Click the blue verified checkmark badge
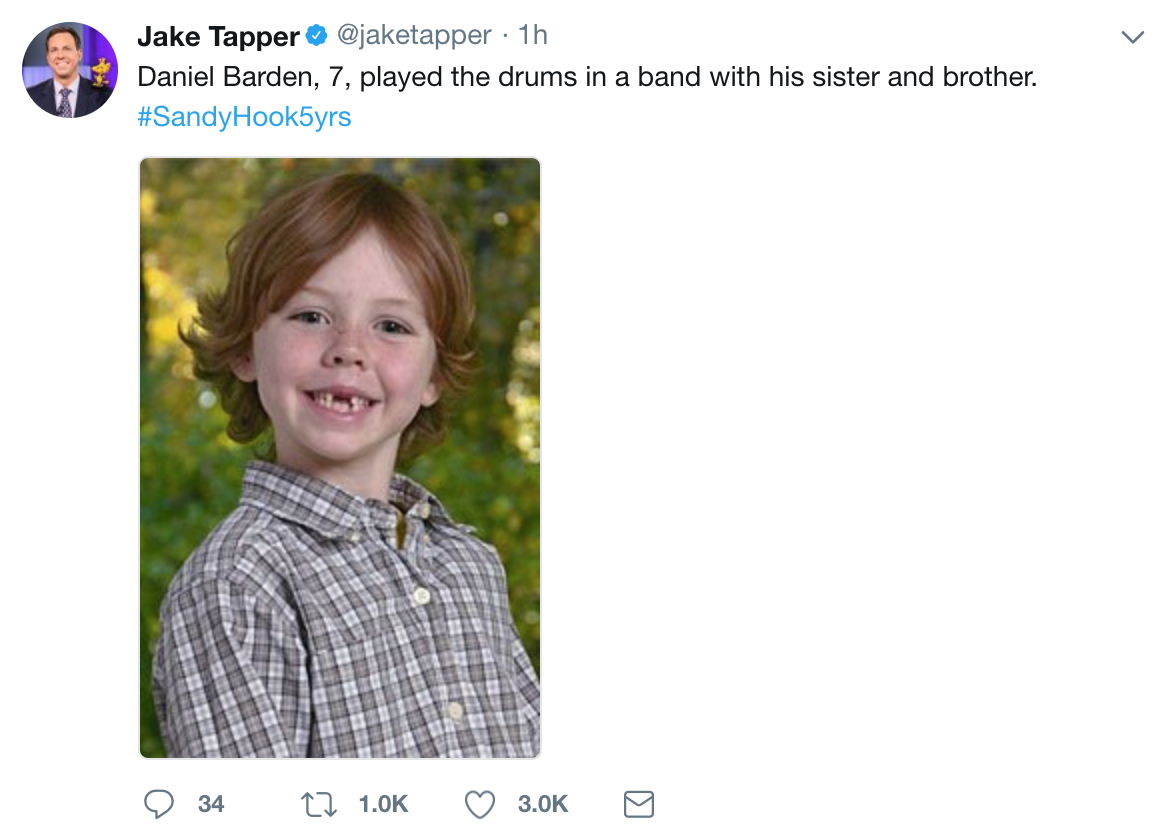 pyautogui.click(x=316, y=37)
